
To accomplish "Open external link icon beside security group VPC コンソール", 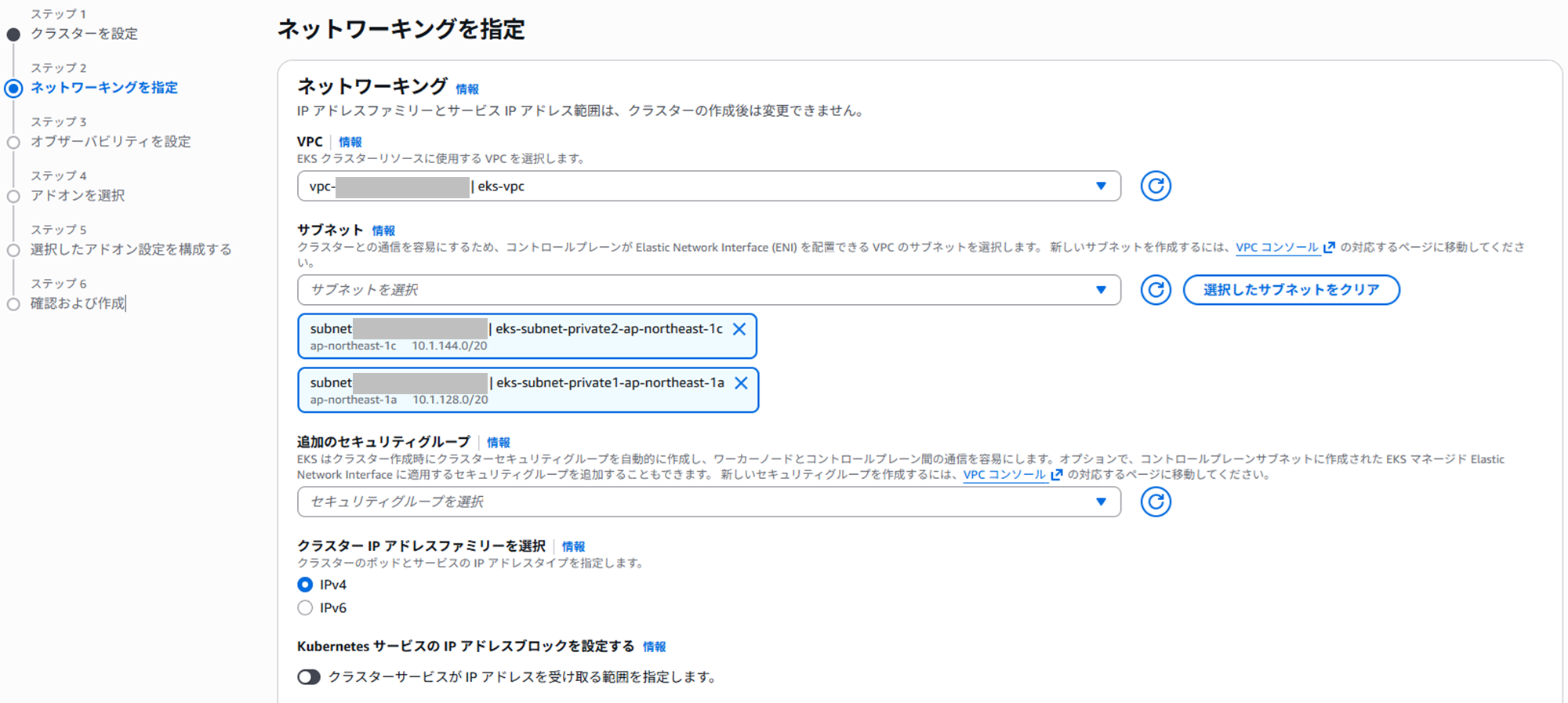I will 1056,475.
